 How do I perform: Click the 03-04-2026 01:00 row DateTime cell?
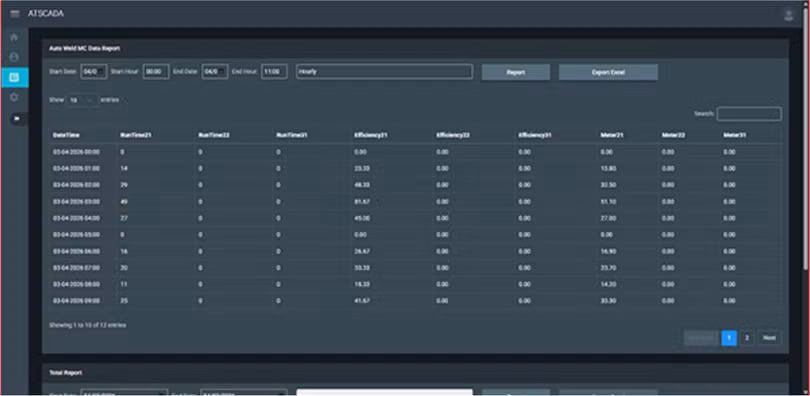[76, 168]
